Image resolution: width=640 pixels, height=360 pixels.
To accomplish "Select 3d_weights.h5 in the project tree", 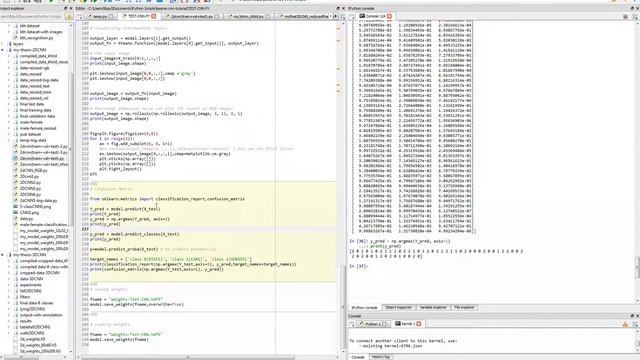I will 33,339.
